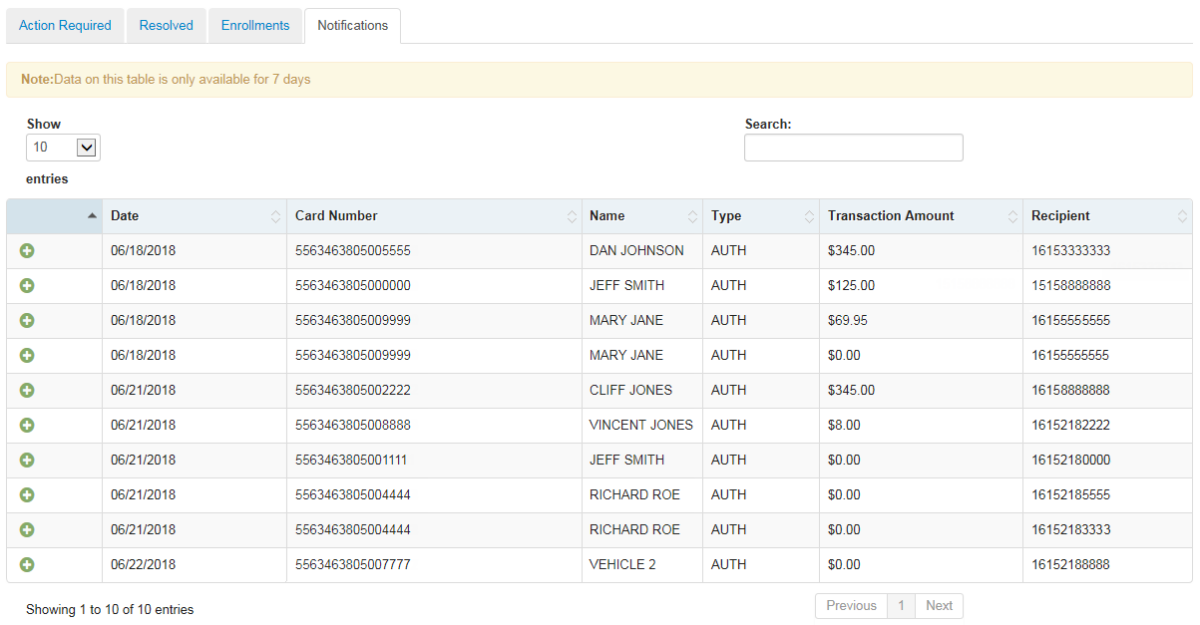1200x625 pixels.
Task: Switch to the Action Required tab
Action: (64, 25)
